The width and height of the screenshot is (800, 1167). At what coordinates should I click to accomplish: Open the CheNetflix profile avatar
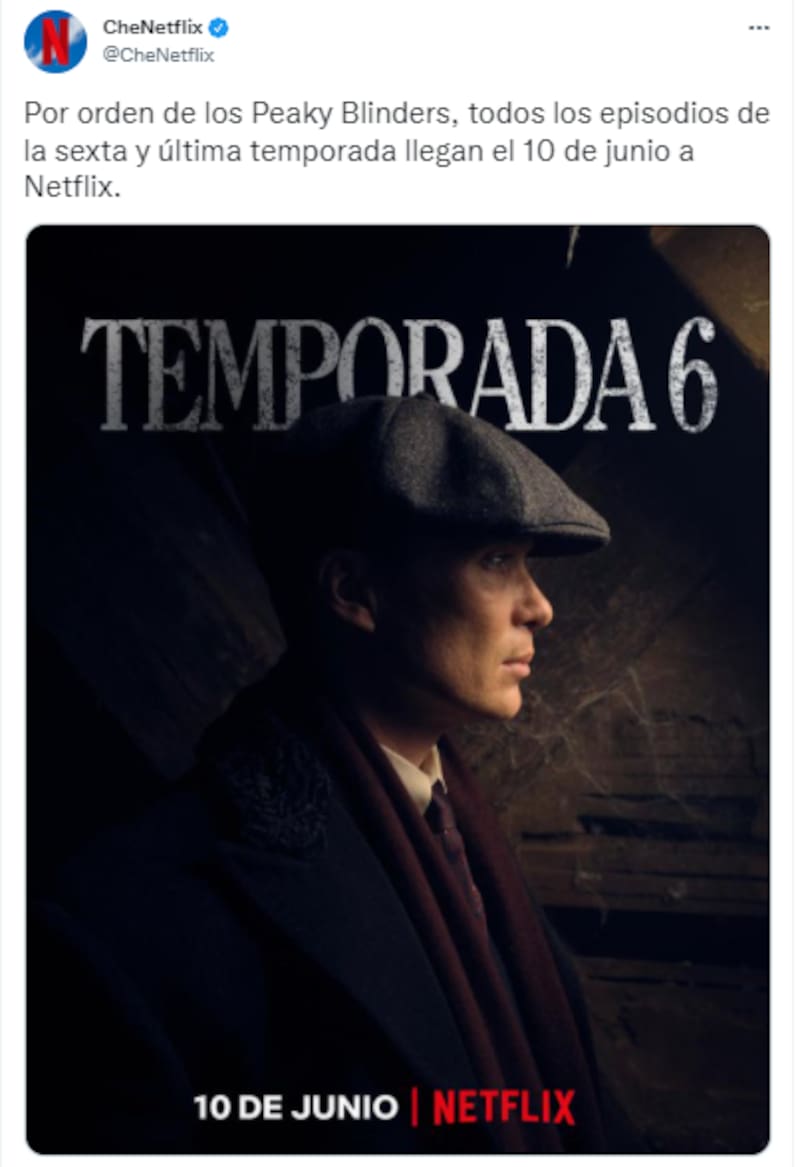pos(55,41)
